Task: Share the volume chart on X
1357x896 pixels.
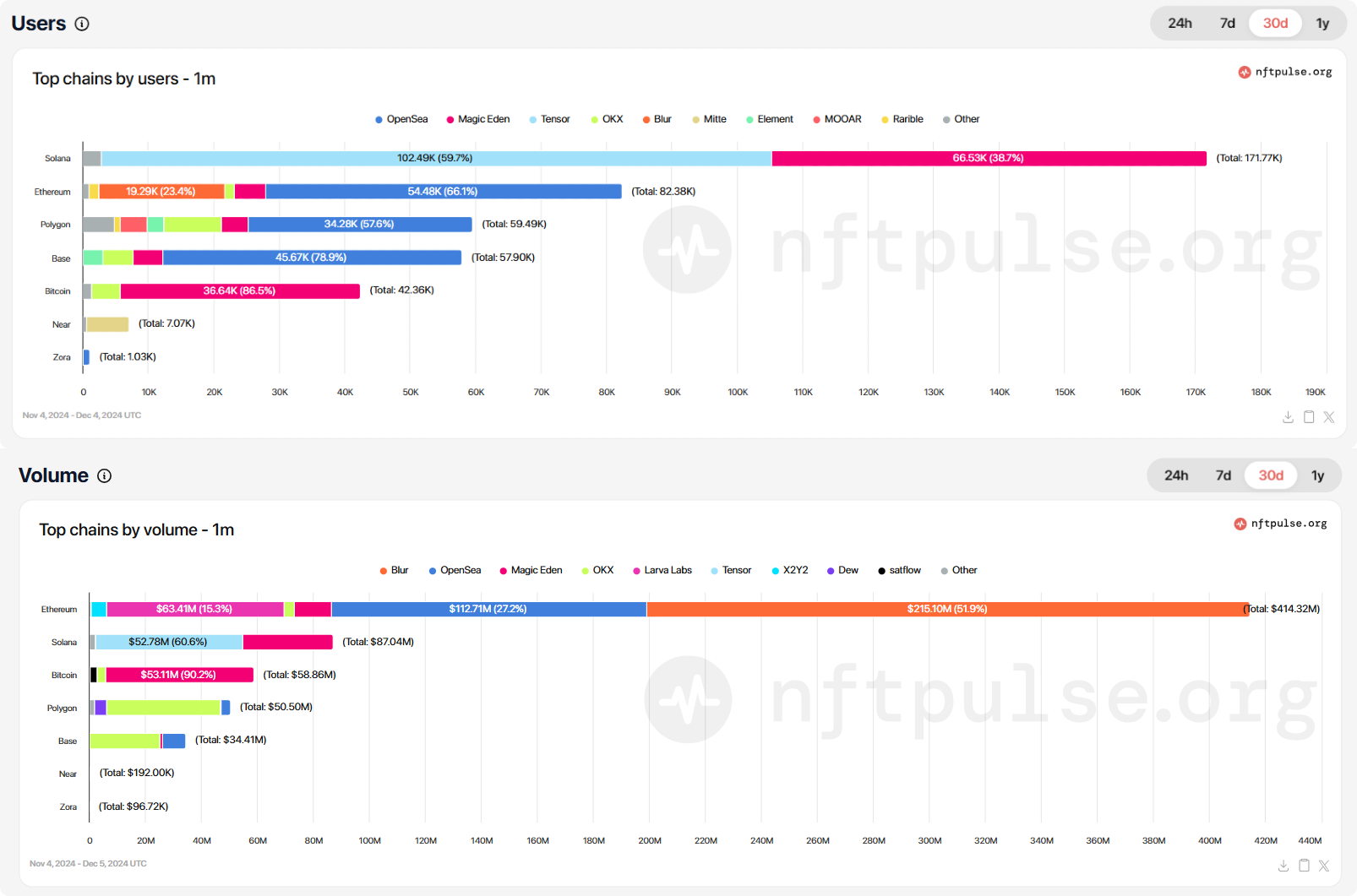Action: (x=1324, y=866)
